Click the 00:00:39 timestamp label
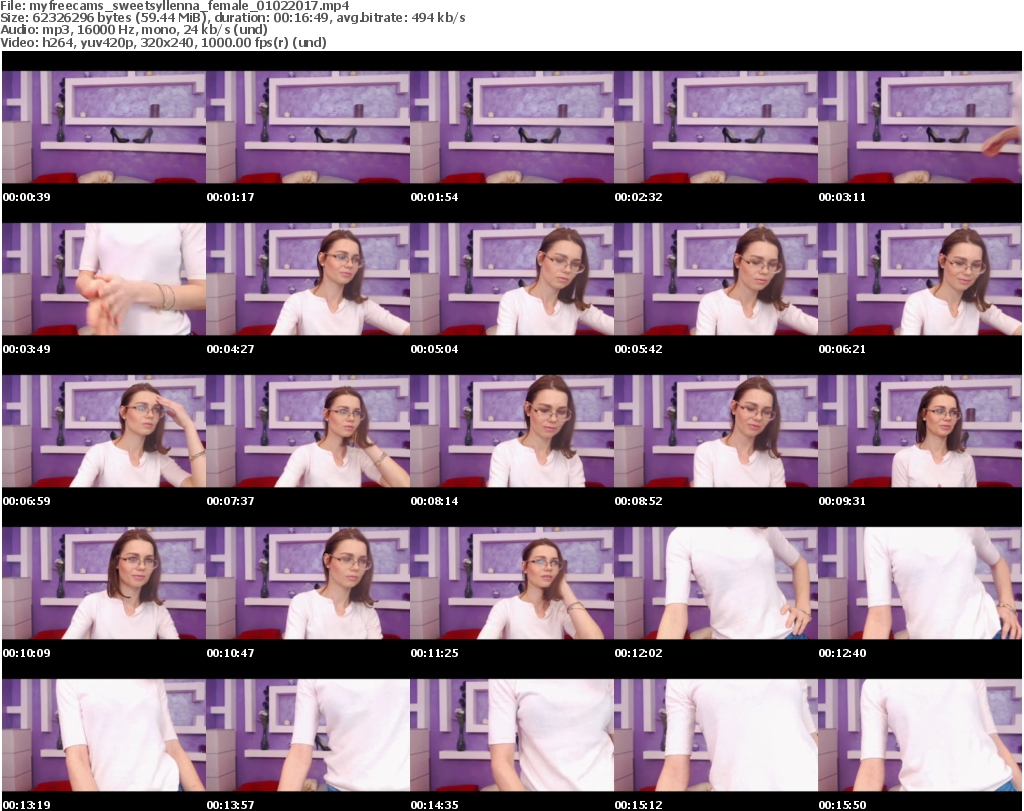This screenshot has height=811, width=1024. point(27,197)
